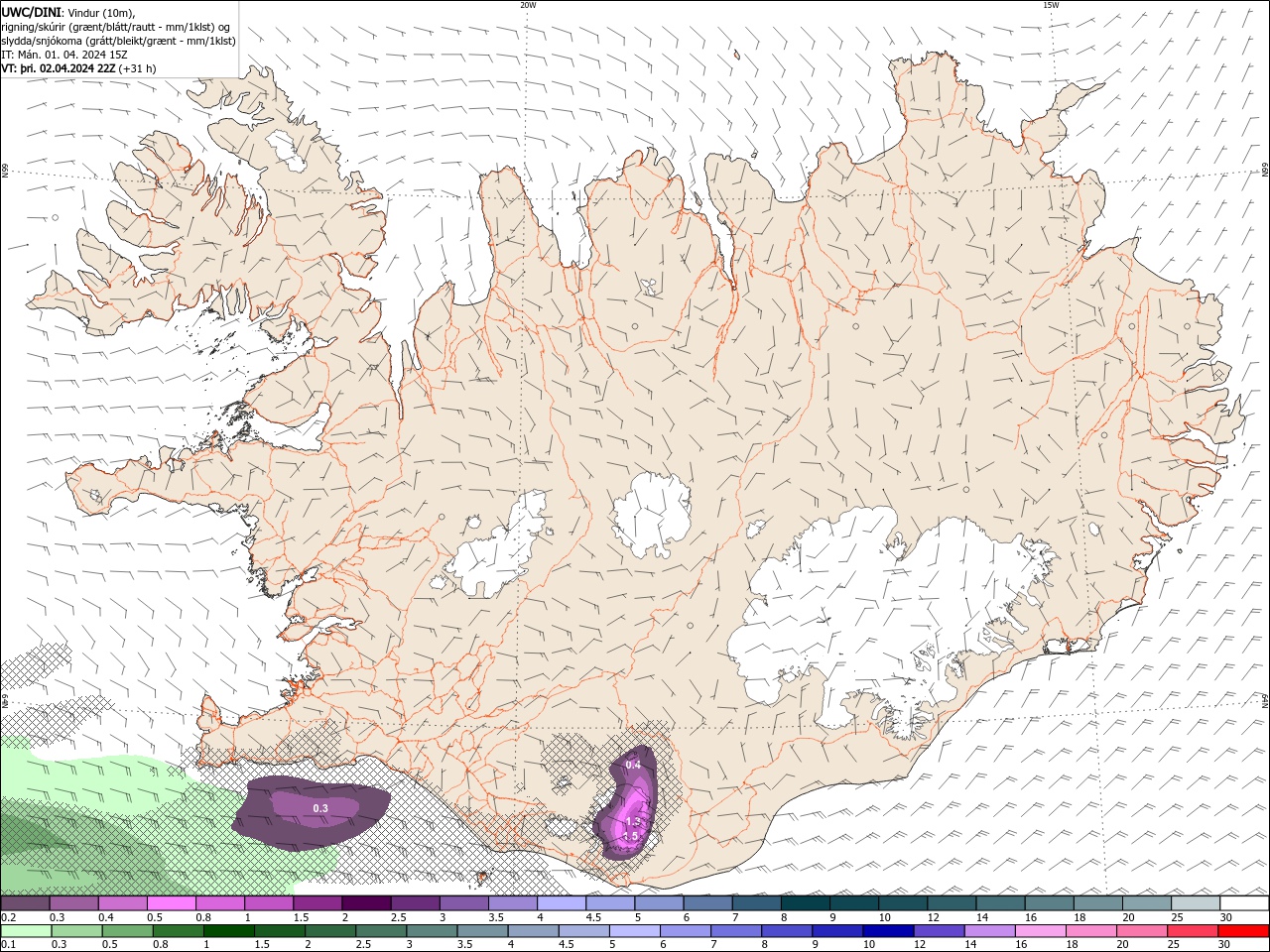Screen dimensions: 1270x952
Task: Pick the deep blue rain-scale swatch labeled 10
Action: tap(889, 931)
